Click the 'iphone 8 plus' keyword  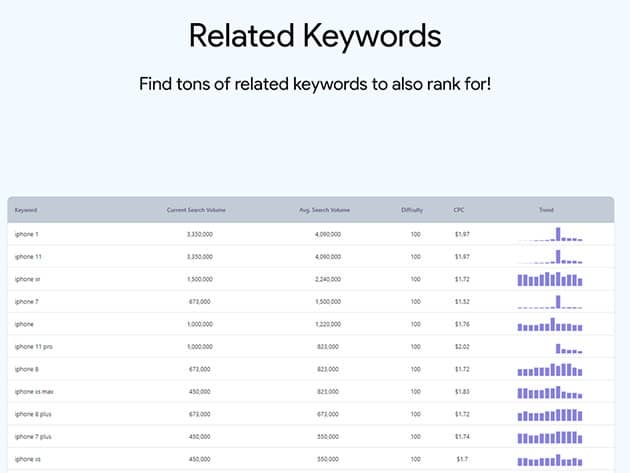(33, 414)
